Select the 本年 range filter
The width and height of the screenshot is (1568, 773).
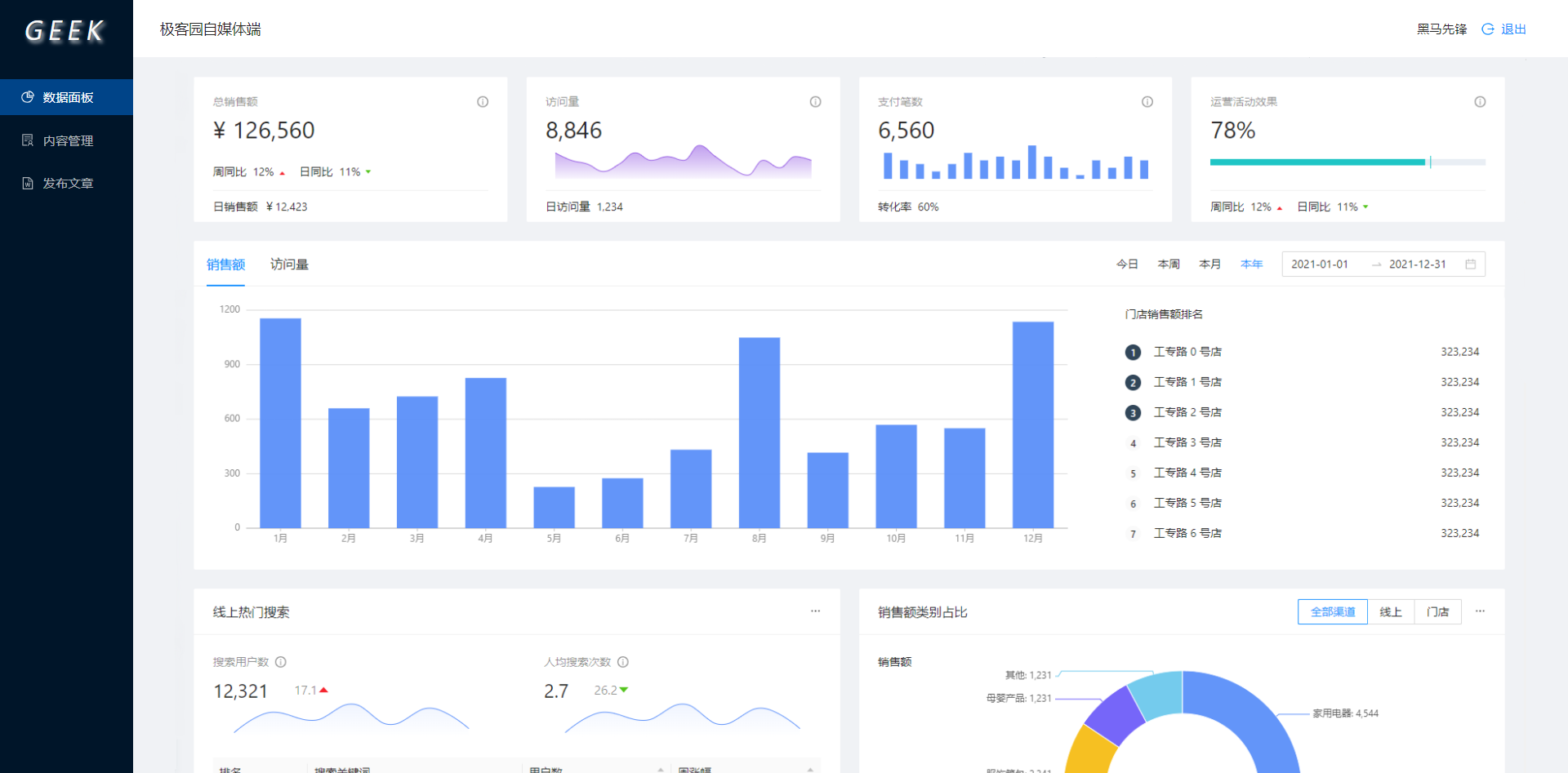[1251, 264]
